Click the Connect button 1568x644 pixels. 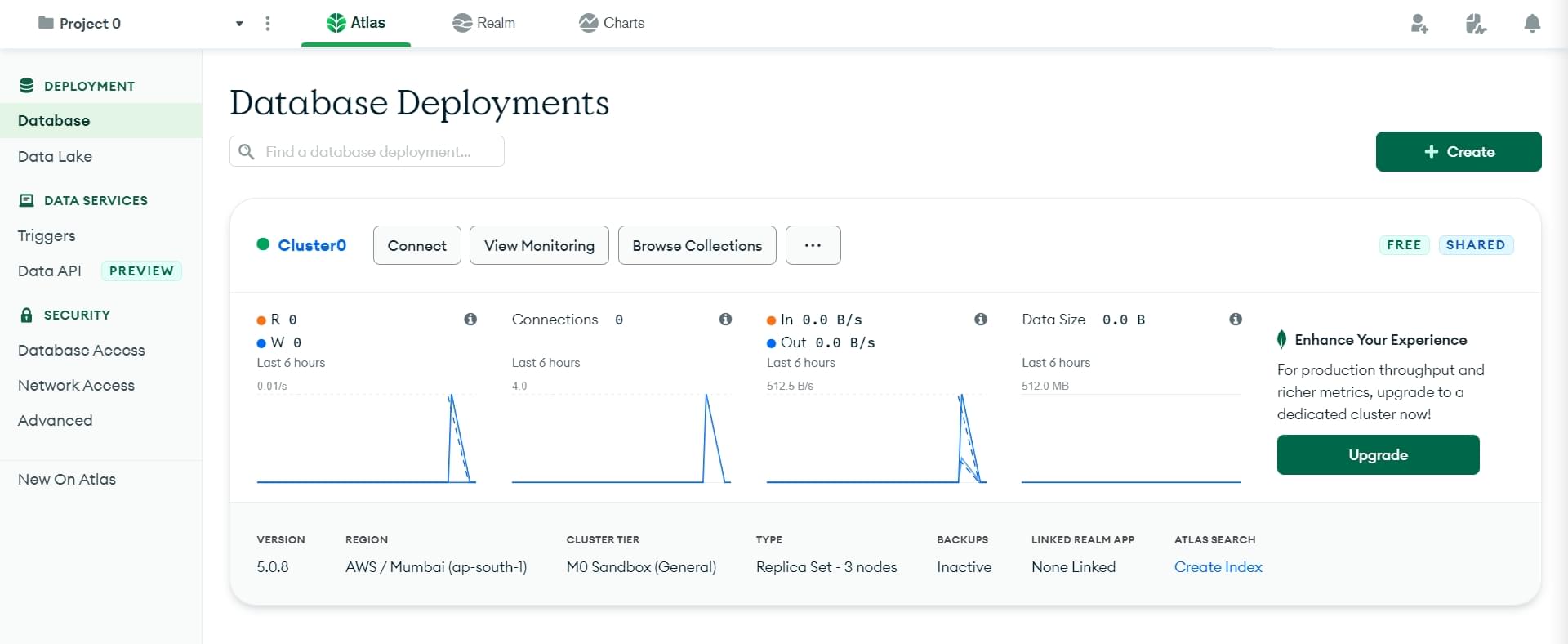[x=417, y=245]
